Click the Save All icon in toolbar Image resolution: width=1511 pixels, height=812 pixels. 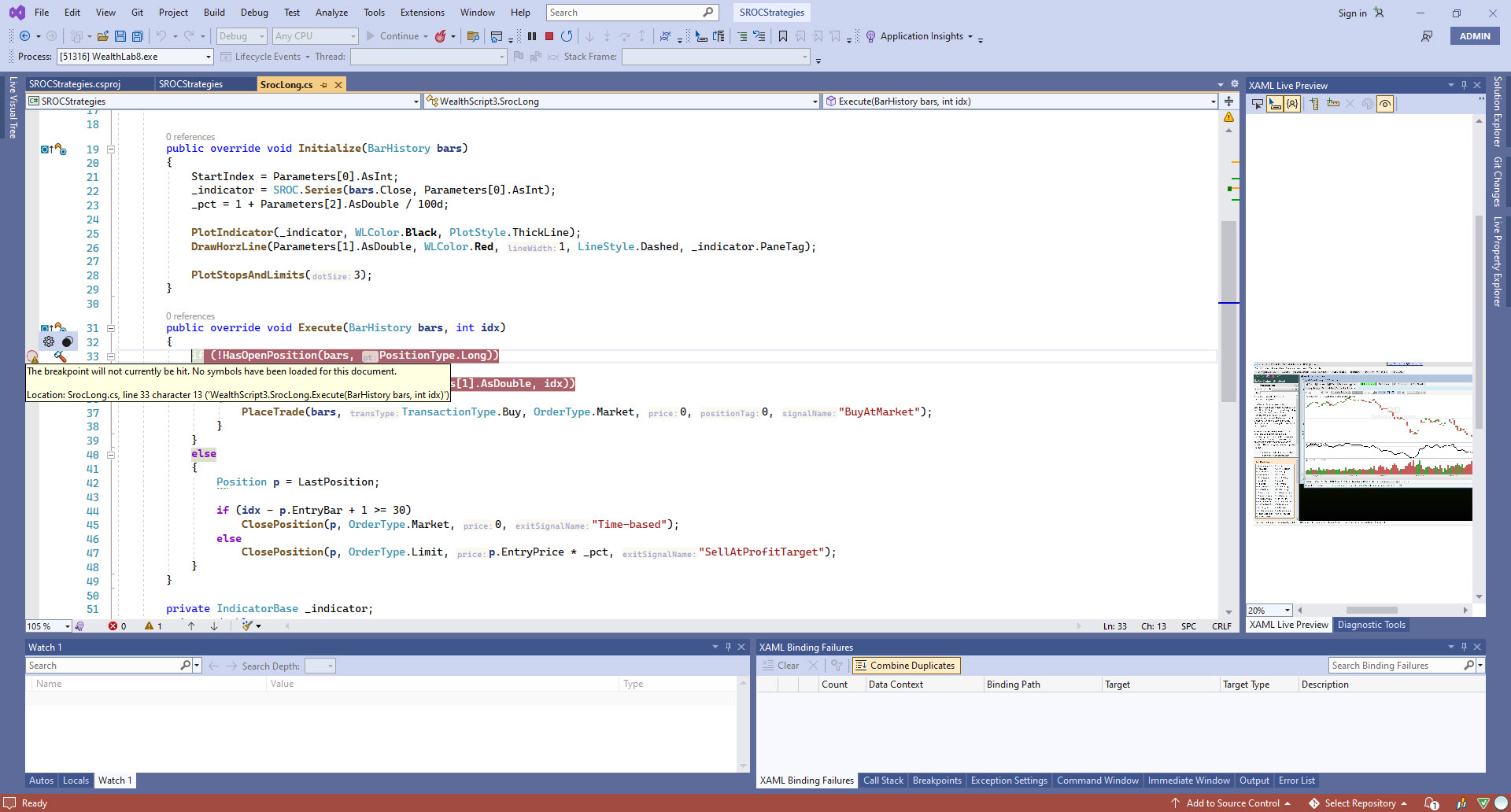[x=138, y=36]
